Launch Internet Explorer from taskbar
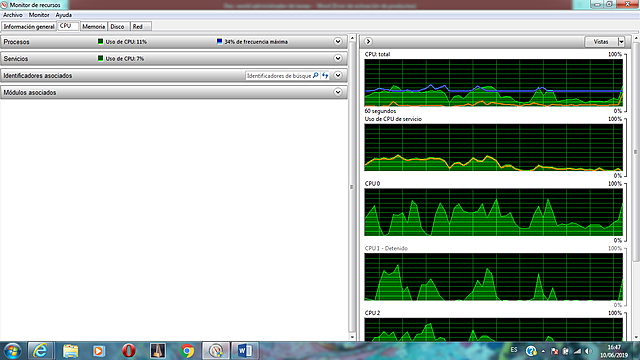The width and height of the screenshot is (640, 360). tap(40, 351)
